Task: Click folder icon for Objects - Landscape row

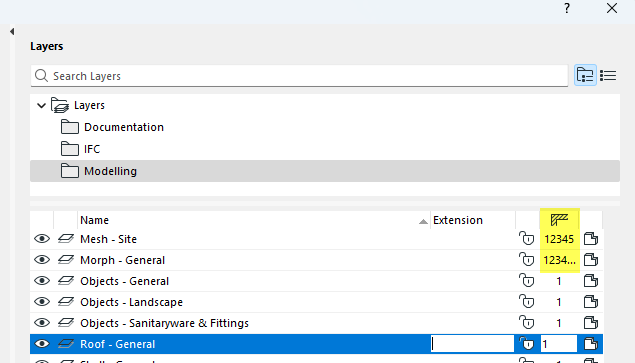Action: [591, 302]
